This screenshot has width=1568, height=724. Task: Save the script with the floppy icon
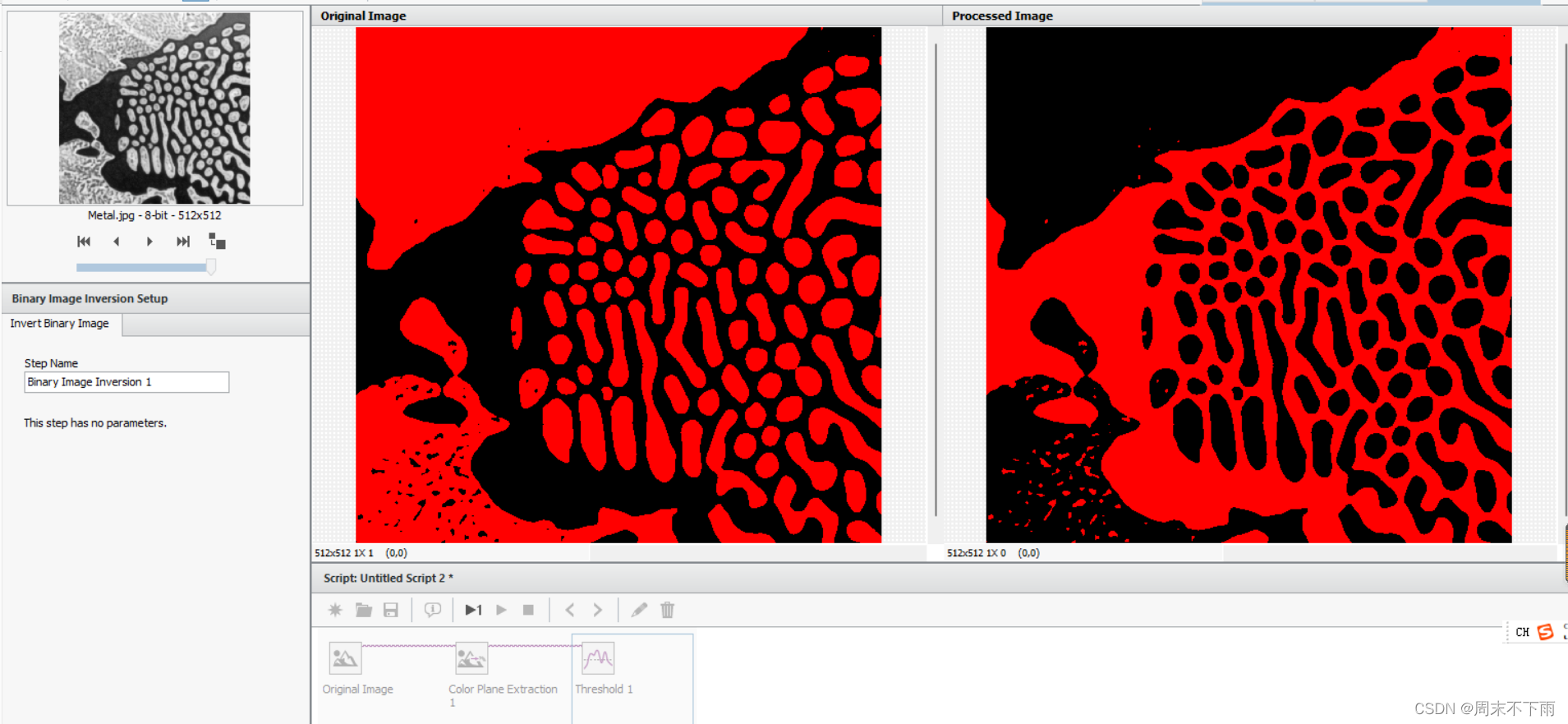coord(391,610)
